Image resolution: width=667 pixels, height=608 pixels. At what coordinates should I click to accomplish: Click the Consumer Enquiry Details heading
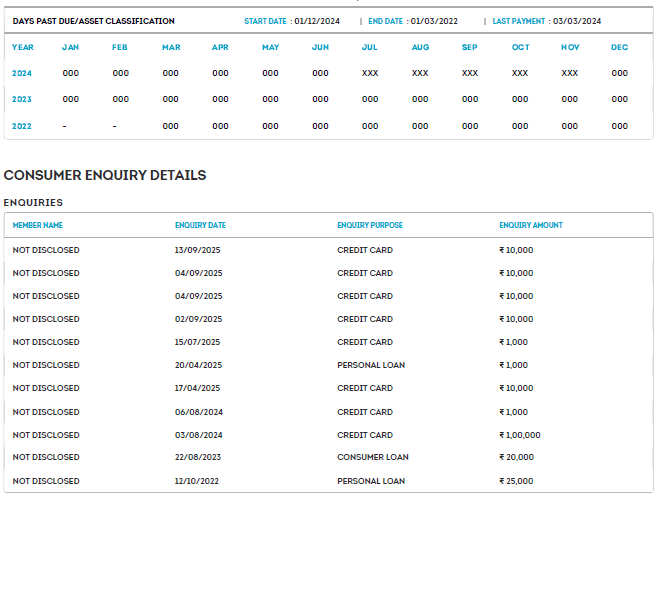click(105, 175)
